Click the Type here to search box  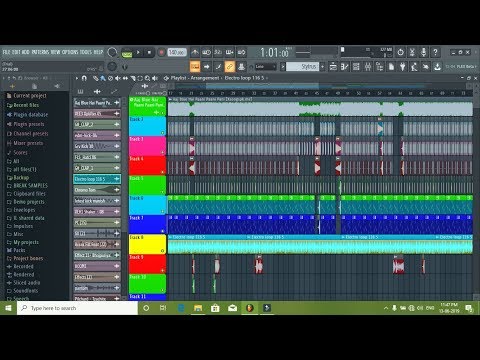coord(77,308)
